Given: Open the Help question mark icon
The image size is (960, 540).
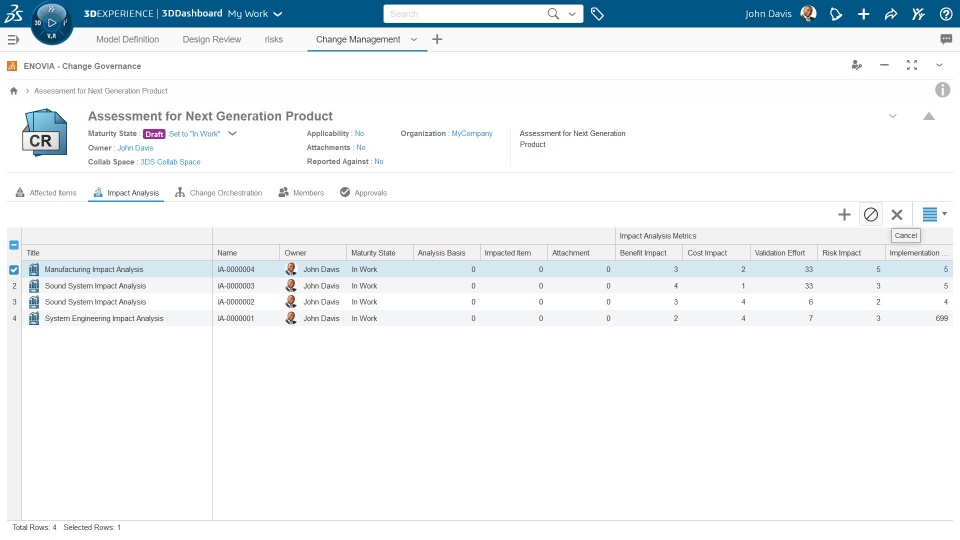Looking at the screenshot, I should pyautogui.click(x=946, y=14).
